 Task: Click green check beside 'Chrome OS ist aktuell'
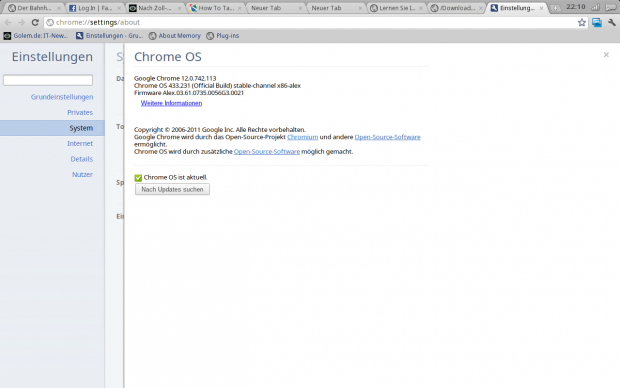click(138, 178)
